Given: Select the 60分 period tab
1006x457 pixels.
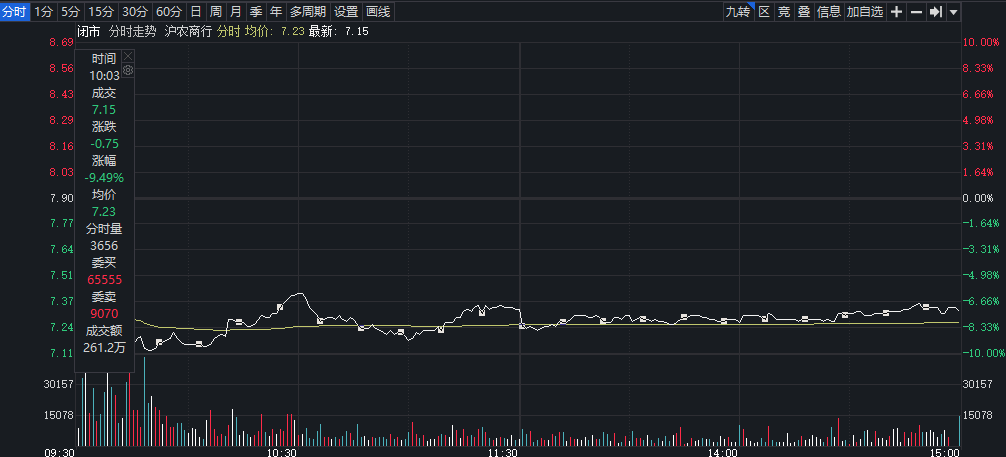Looking at the screenshot, I should [x=169, y=12].
